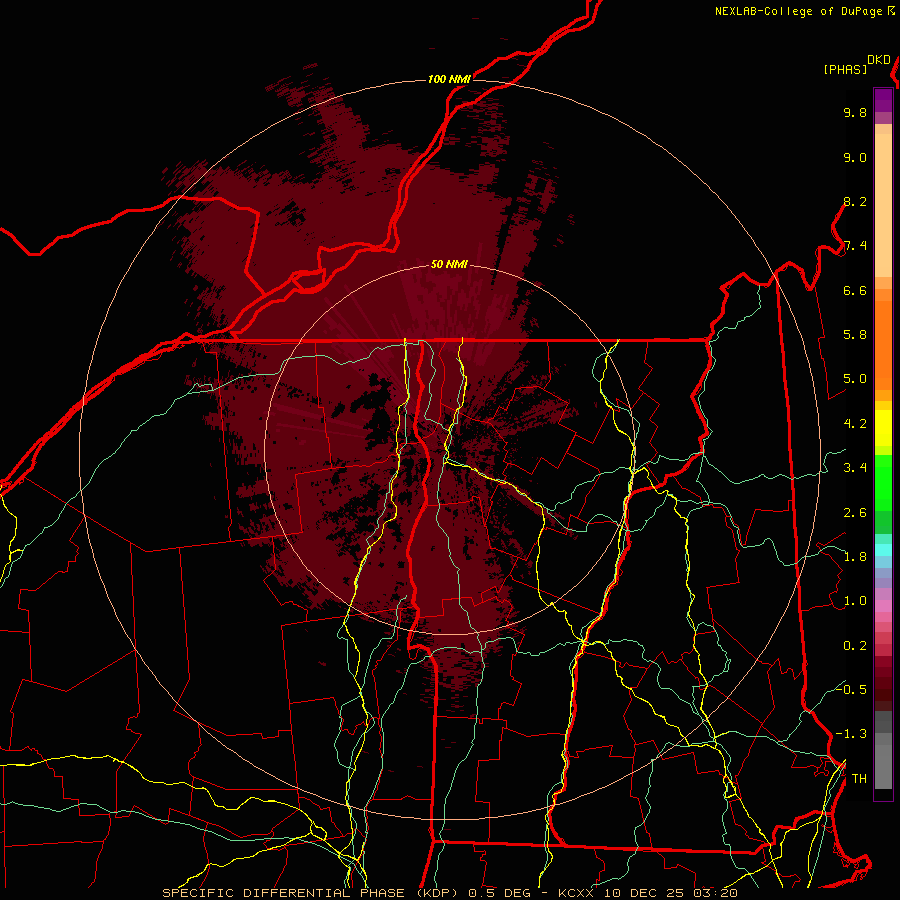Click the bright green color bar segment
This screenshot has height=900, width=900.
[883, 483]
